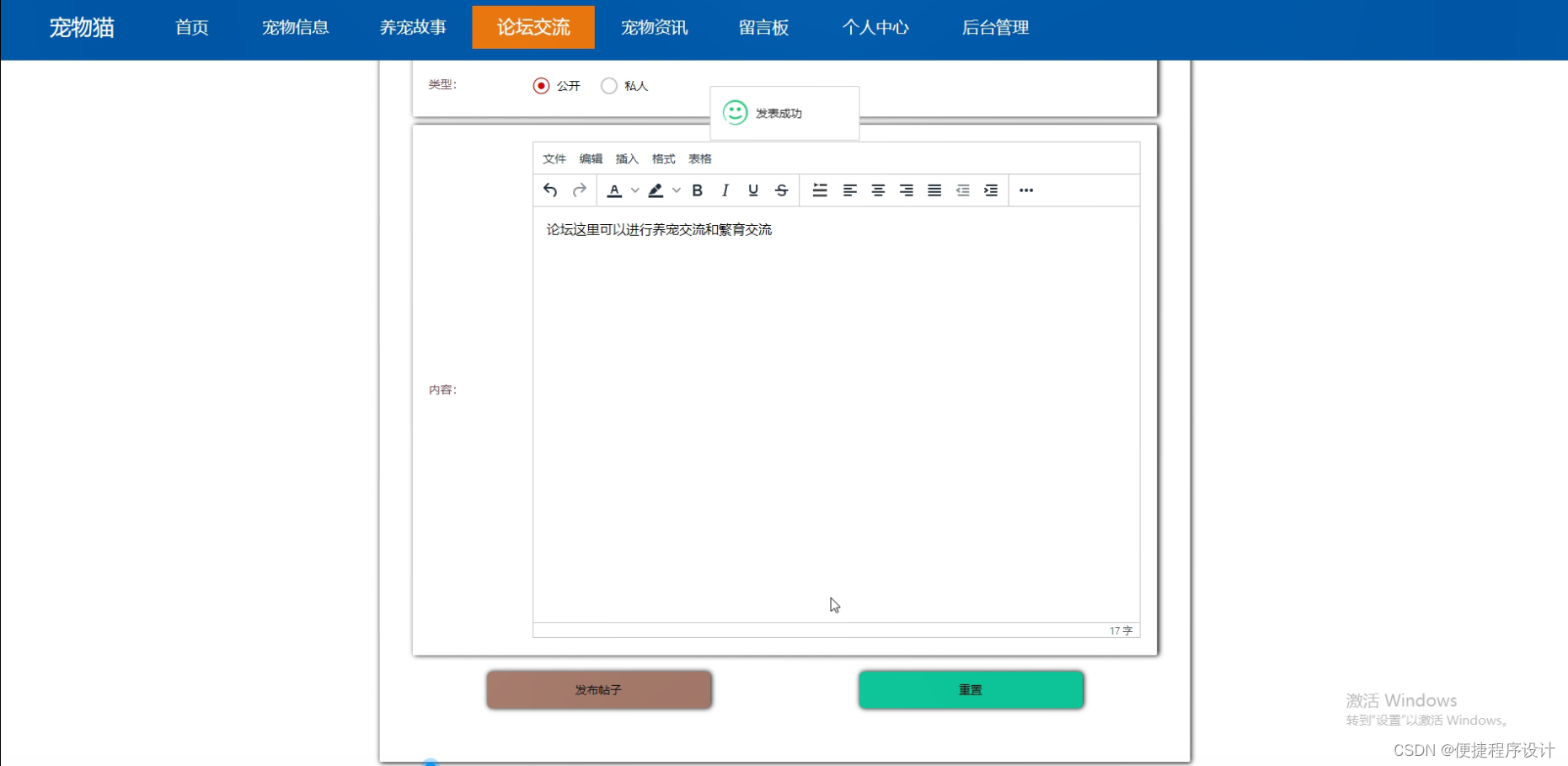Viewport: 1568px width, 766px height.
Task: Switch to the 养宠故事 tab
Action: tap(413, 27)
